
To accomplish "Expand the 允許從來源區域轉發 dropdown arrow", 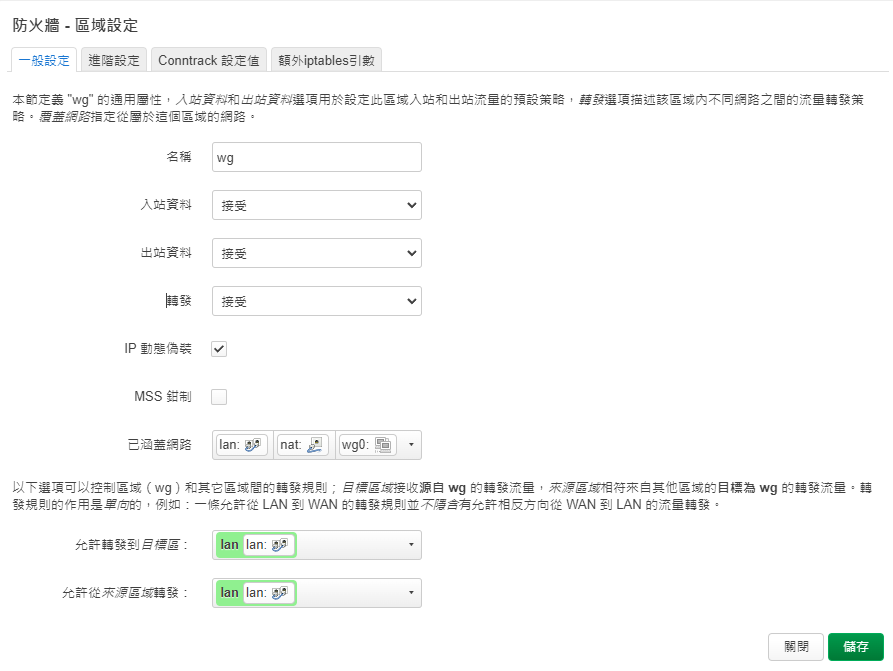I will click(x=411, y=593).
